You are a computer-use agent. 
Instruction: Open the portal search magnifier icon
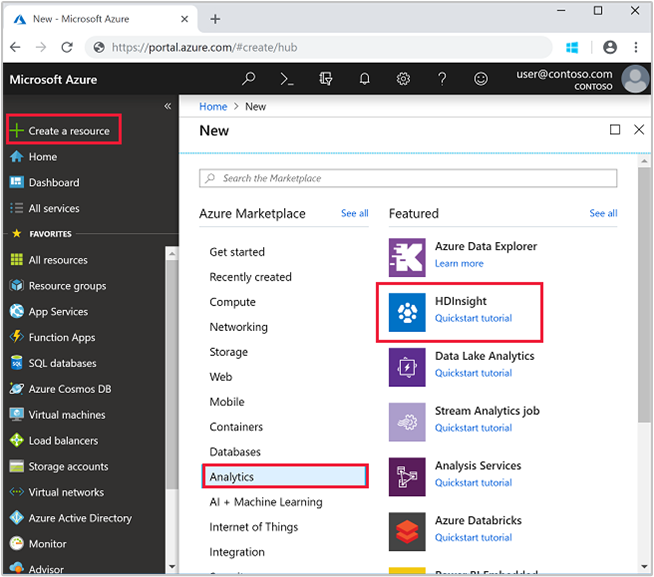click(x=249, y=78)
